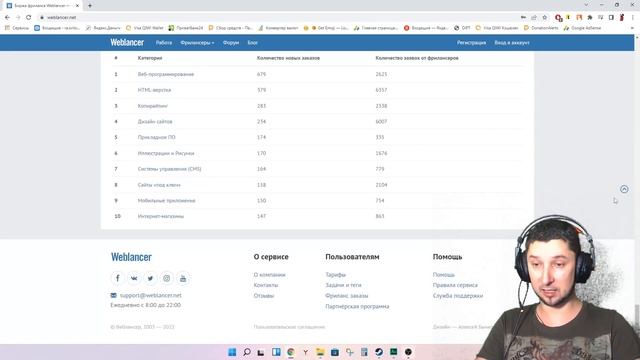
Task: Open the Пользовательское соглашение link
Action: click(289, 327)
